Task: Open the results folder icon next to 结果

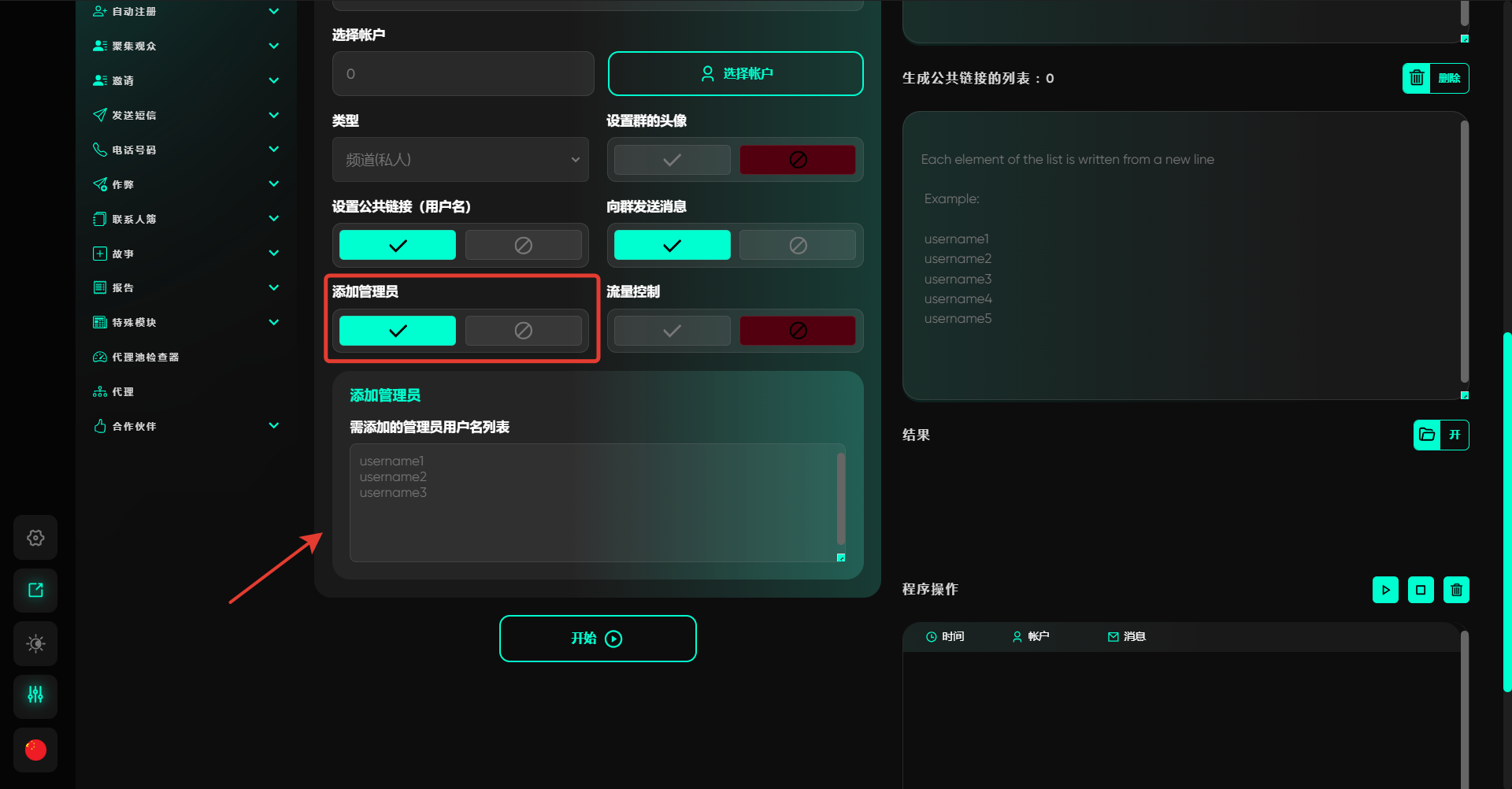Action: [x=1427, y=435]
